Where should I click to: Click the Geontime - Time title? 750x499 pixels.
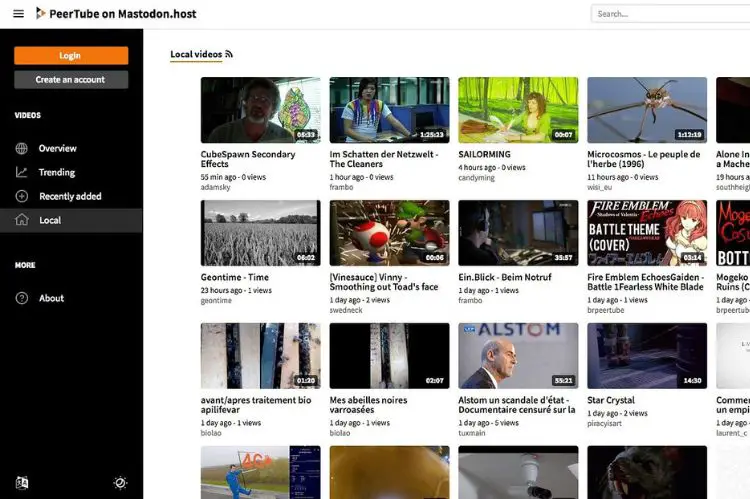click(235, 277)
